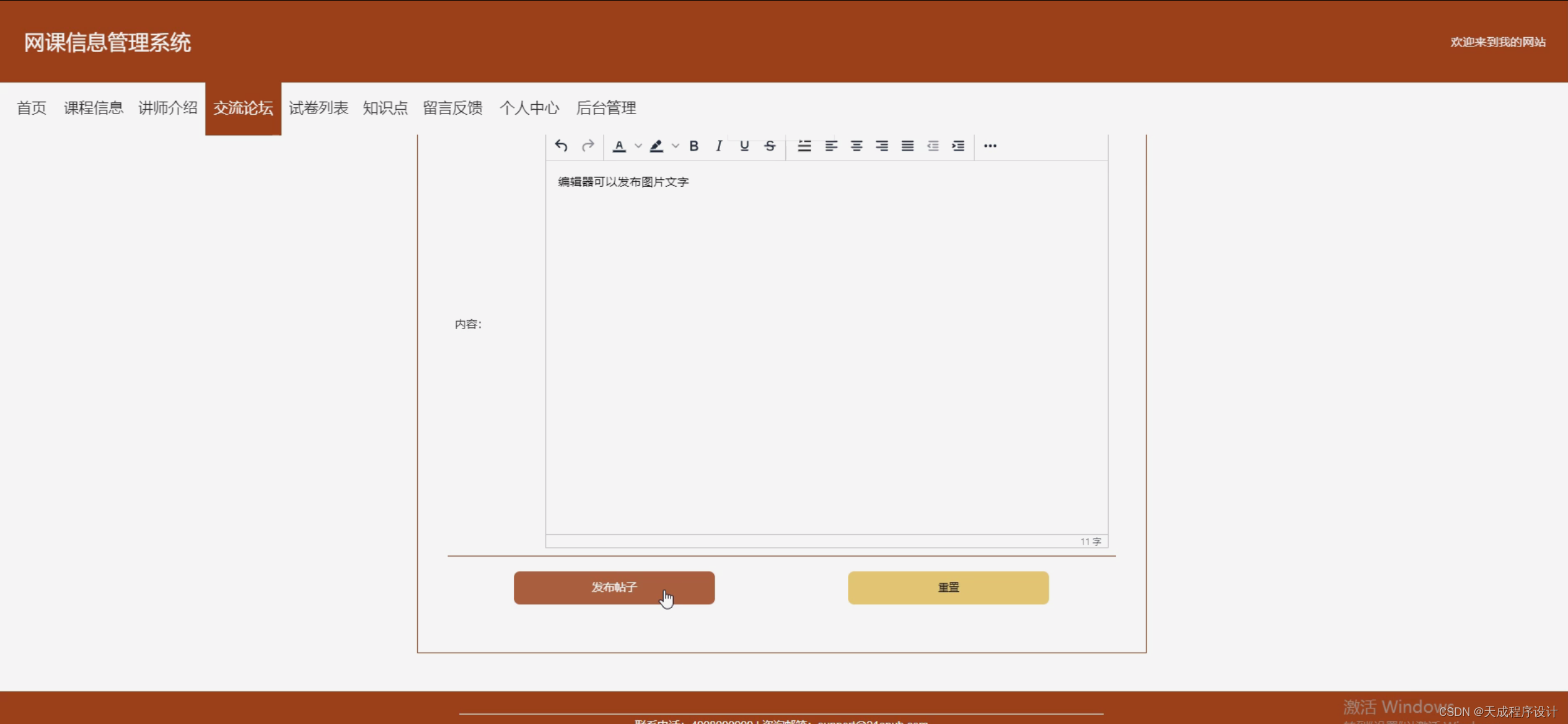The width and height of the screenshot is (1568, 724).
Task: Click the undo arrow in the editor toolbar
Action: 562,146
